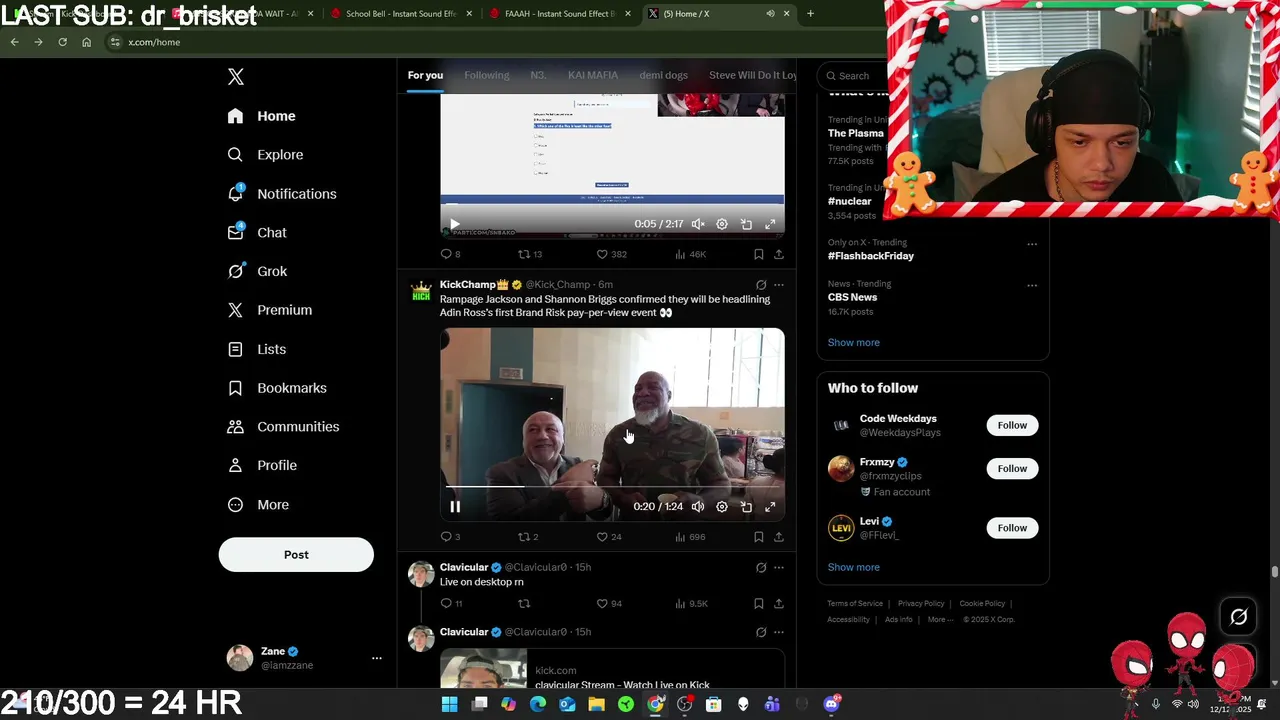This screenshot has width=1280, height=720.
Task: Like the post with 382 likes
Action: 602,254
